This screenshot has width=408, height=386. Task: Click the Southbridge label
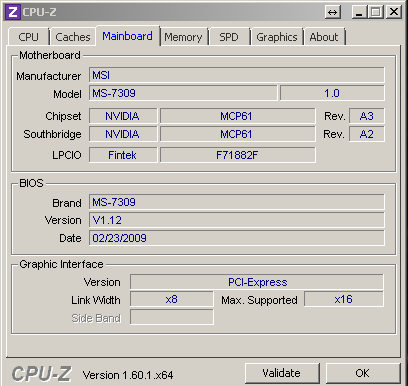(52, 134)
